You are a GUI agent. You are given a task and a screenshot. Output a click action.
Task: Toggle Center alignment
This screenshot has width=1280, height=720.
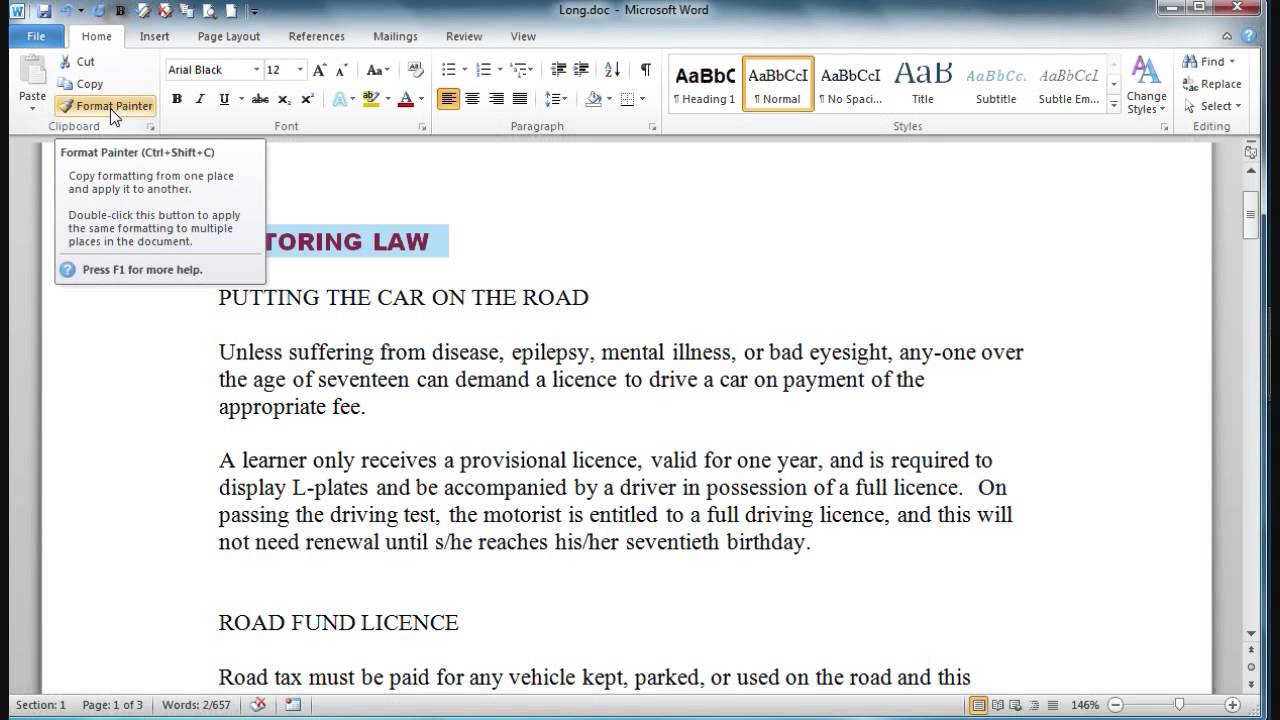[x=472, y=99]
